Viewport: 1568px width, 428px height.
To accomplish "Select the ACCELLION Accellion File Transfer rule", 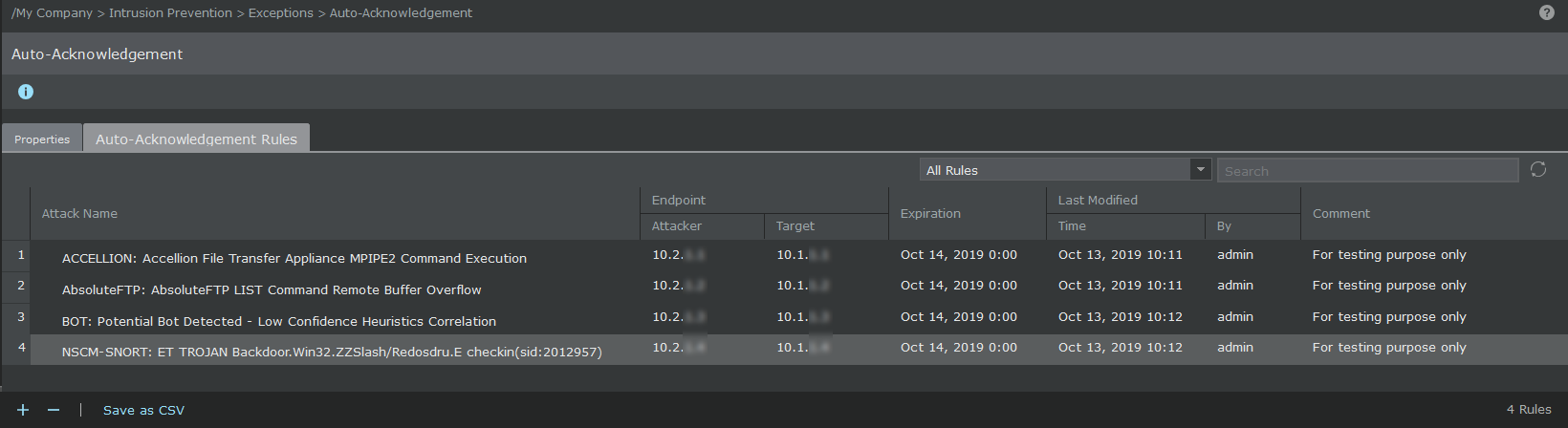I will click(294, 258).
